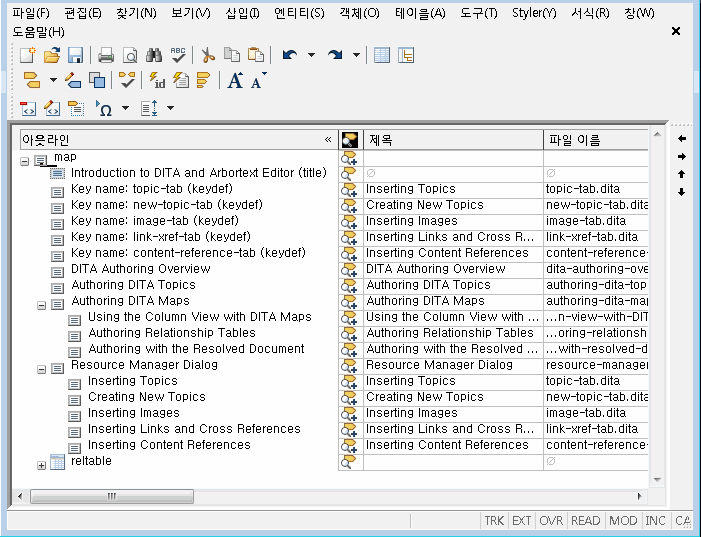
Task: Open Print Preview magnifier page icon
Action: (130, 55)
